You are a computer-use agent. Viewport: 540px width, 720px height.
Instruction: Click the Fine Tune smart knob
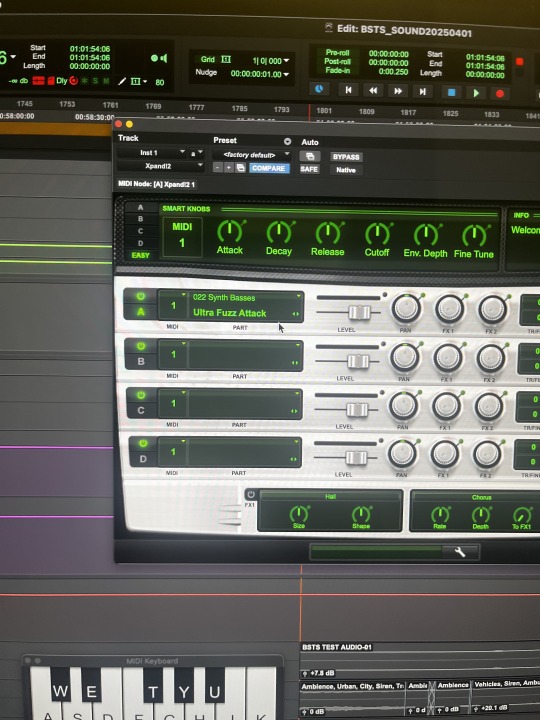coord(474,236)
